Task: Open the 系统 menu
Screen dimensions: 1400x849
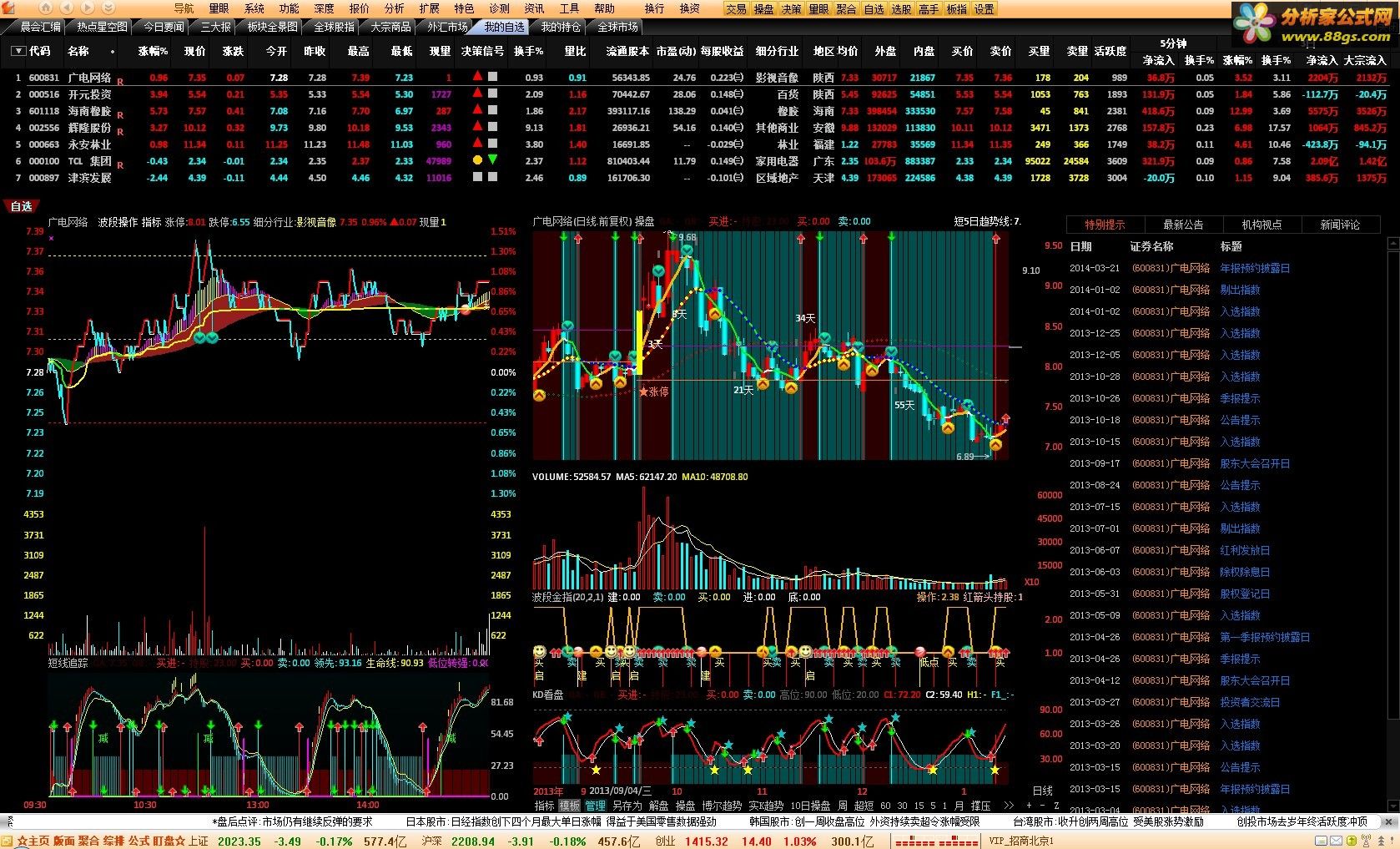Action: [x=254, y=8]
